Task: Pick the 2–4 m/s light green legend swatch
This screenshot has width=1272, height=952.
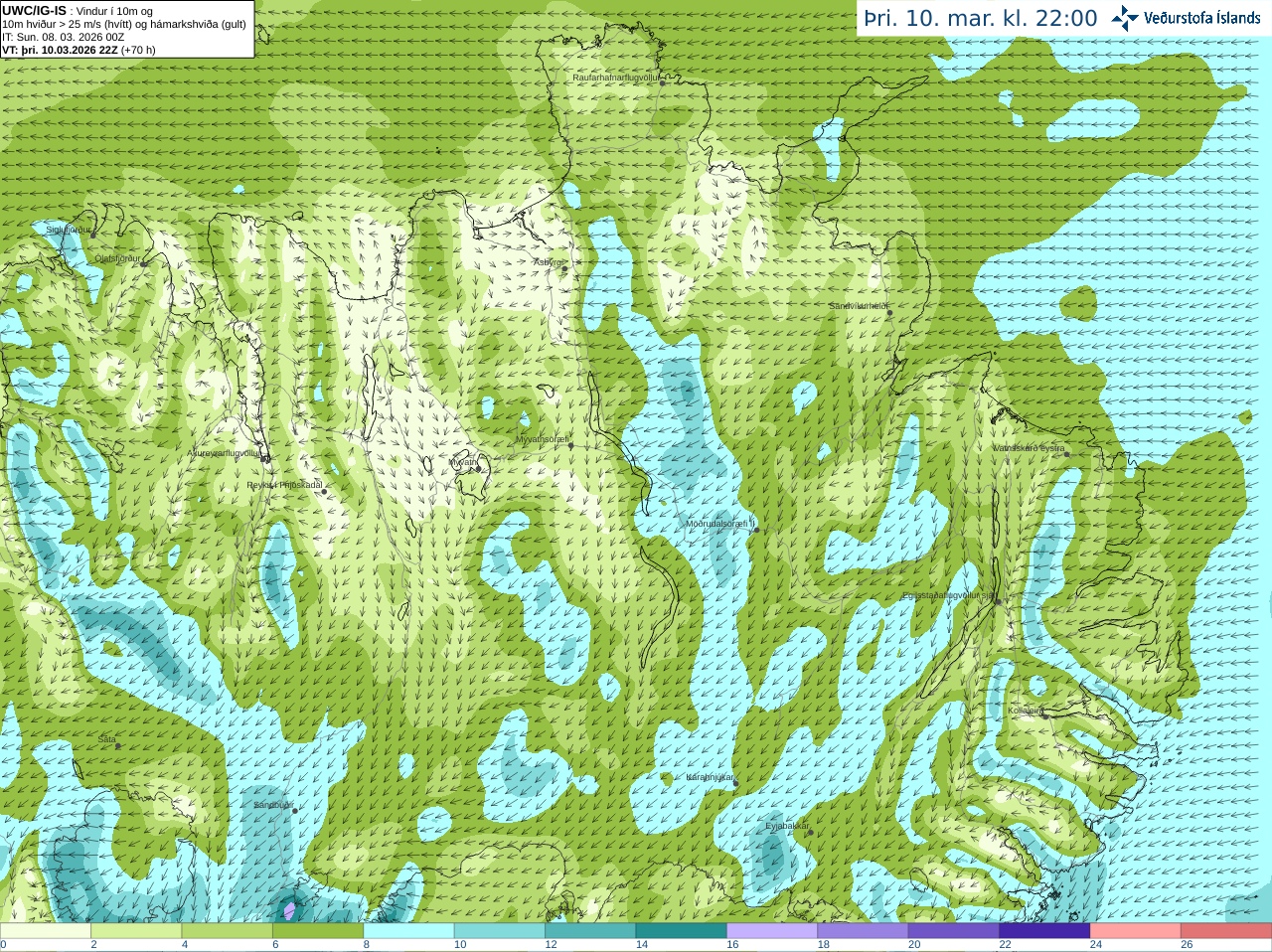Action: click(x=136, y=931)
